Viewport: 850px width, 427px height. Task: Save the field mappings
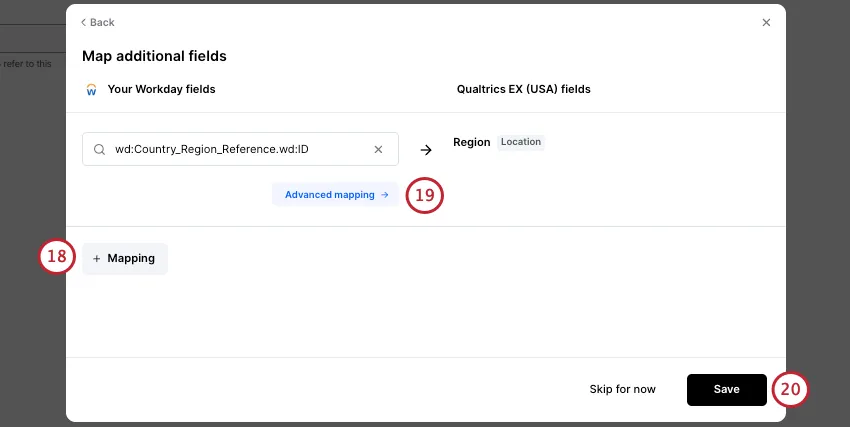726,389
